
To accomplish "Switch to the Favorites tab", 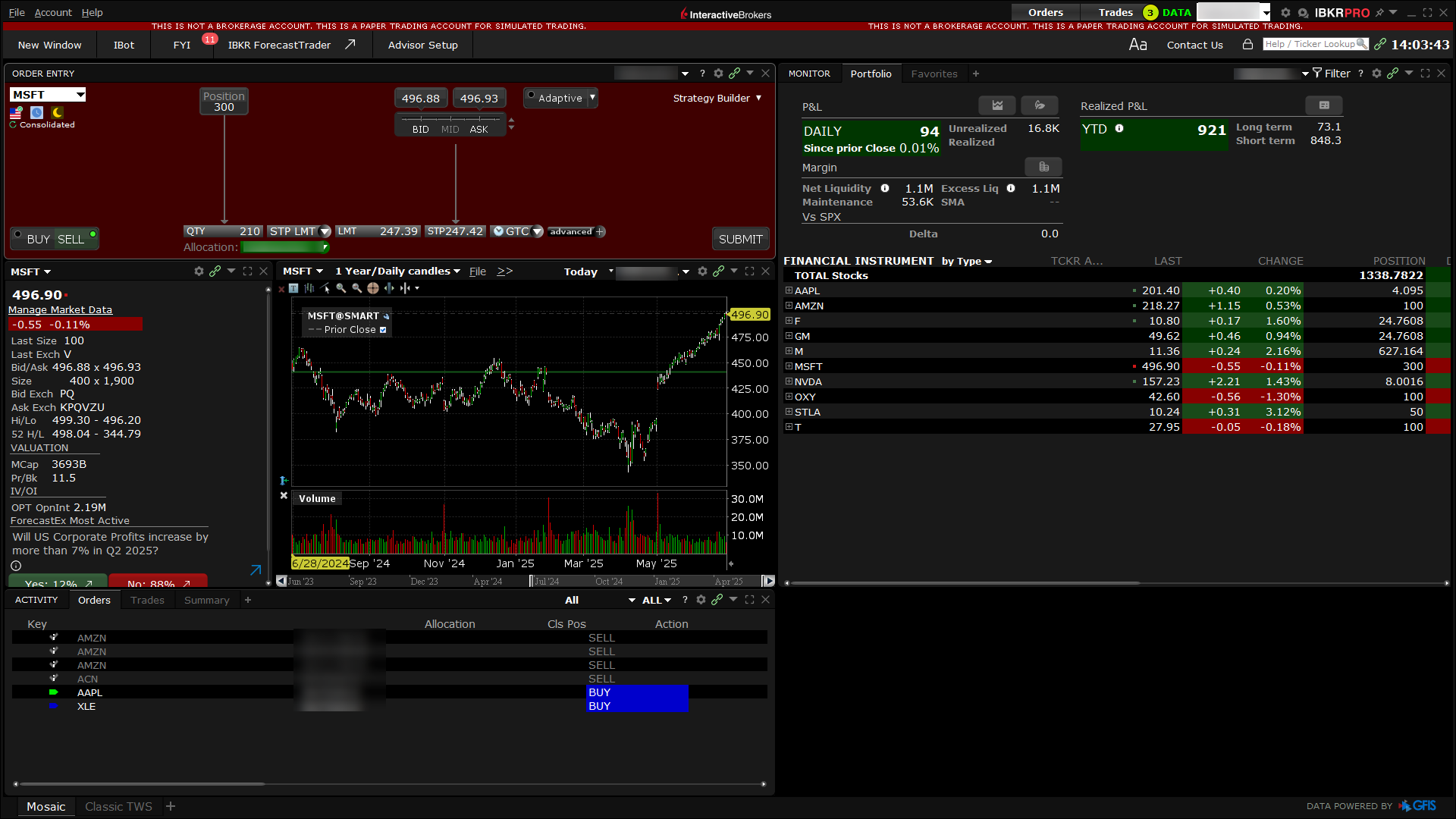I will 934,74.
